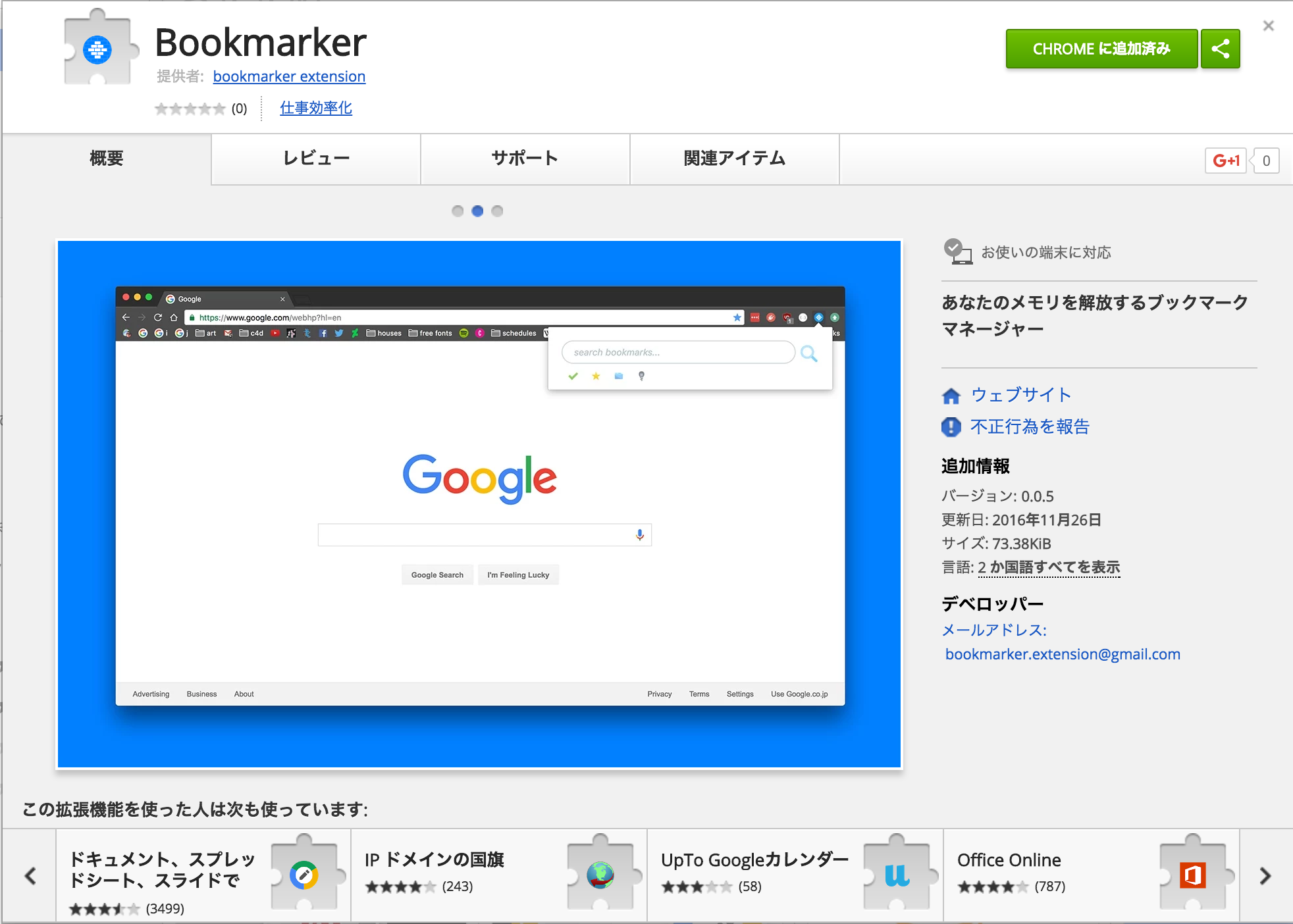Click the G+1 button

click(x=1225, y=161)
